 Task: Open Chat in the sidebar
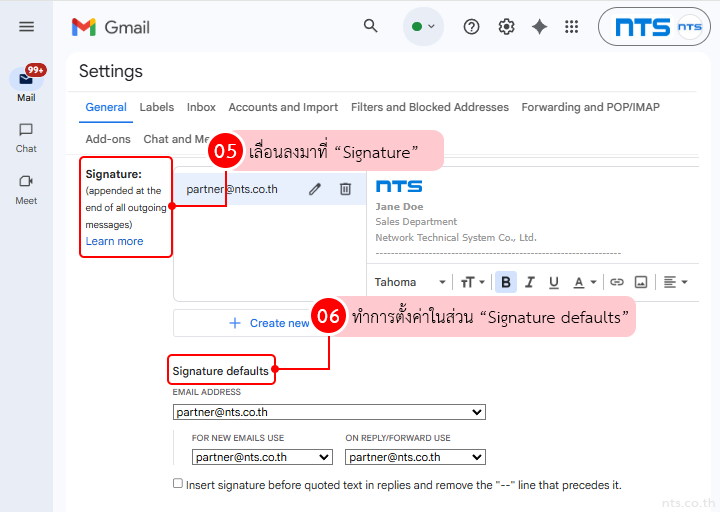[26, 138]
